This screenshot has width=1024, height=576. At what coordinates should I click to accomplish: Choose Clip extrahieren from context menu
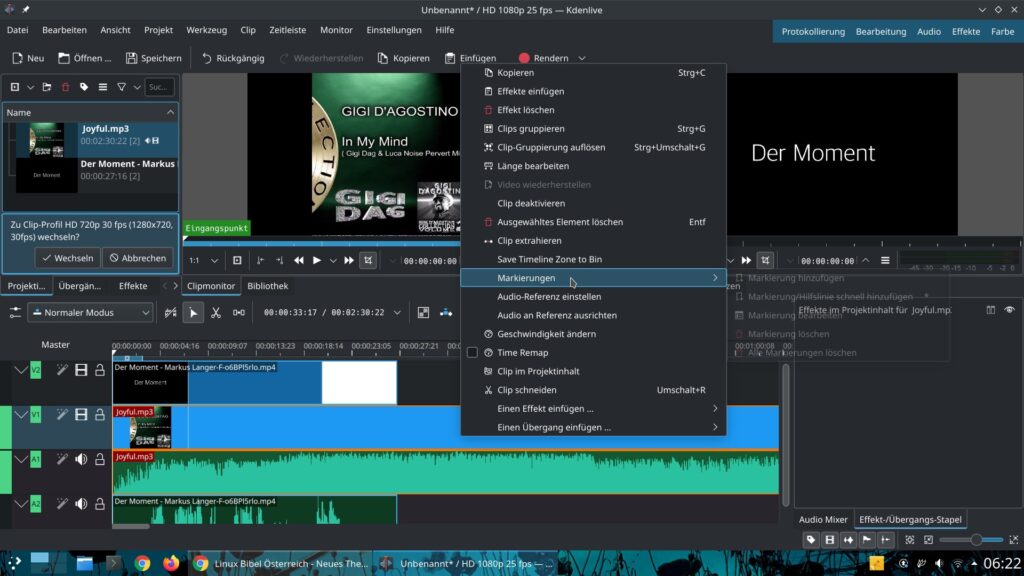click(x=593, y=240)
